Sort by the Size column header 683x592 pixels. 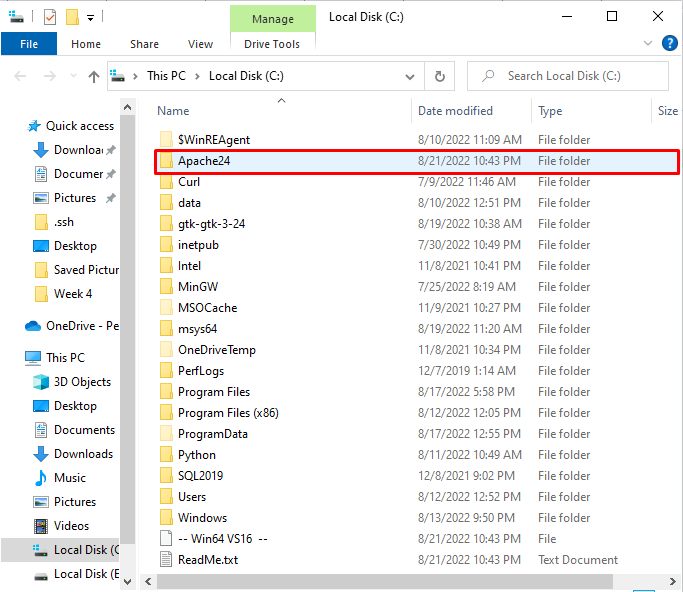tap(668, 111)
